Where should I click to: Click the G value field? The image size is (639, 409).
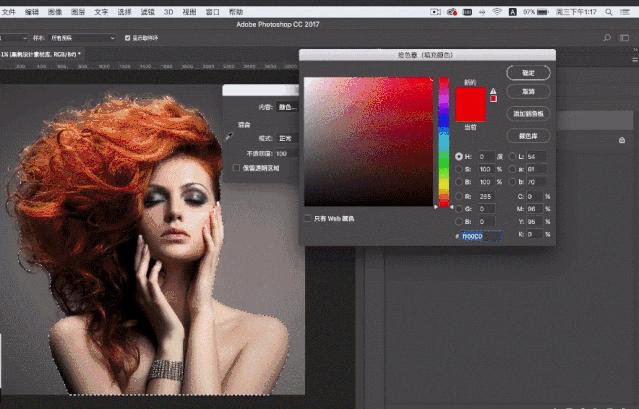pyautogui.click(x=486, y=209)
